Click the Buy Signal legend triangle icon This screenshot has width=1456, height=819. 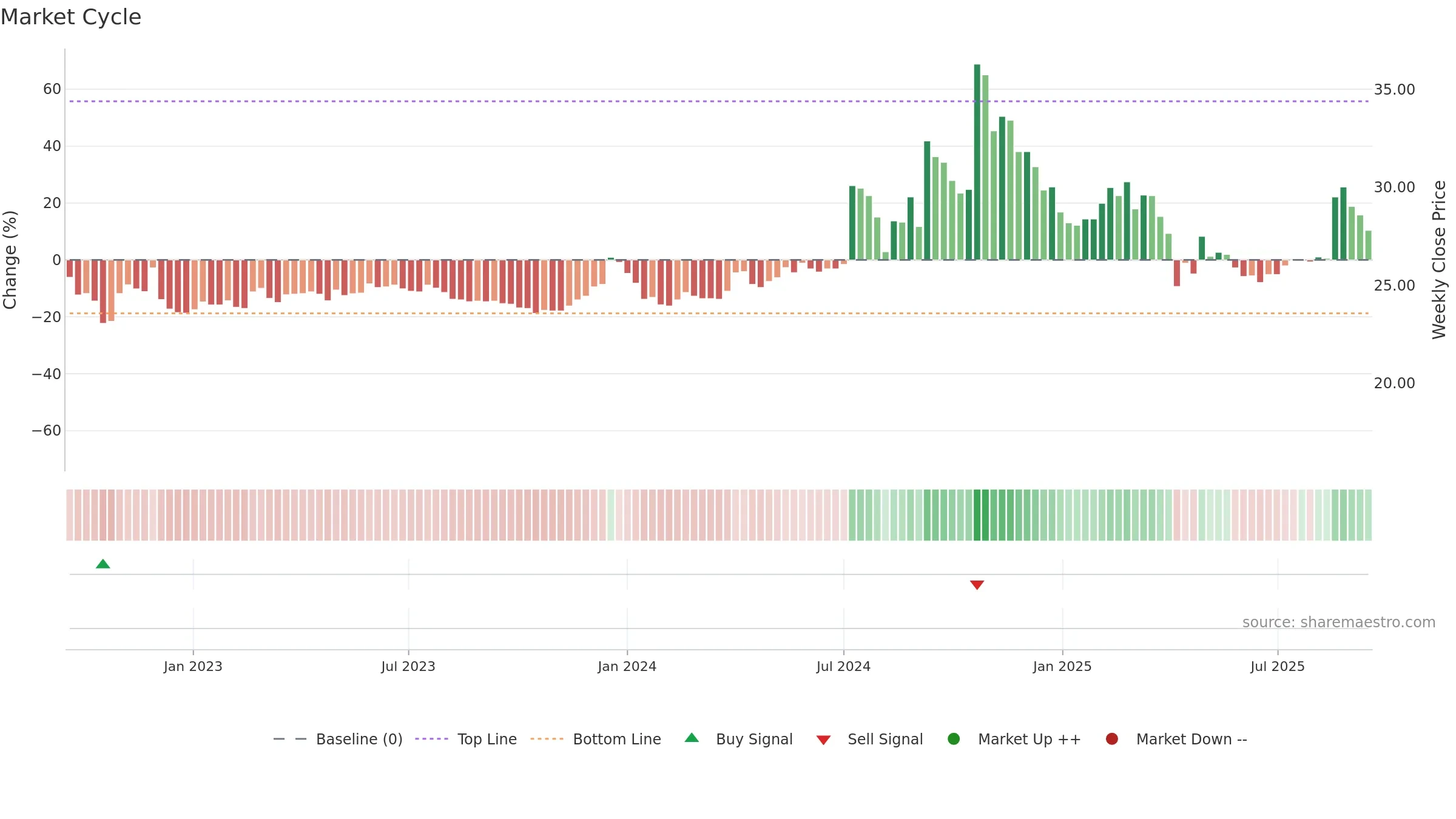pos(692,738)
